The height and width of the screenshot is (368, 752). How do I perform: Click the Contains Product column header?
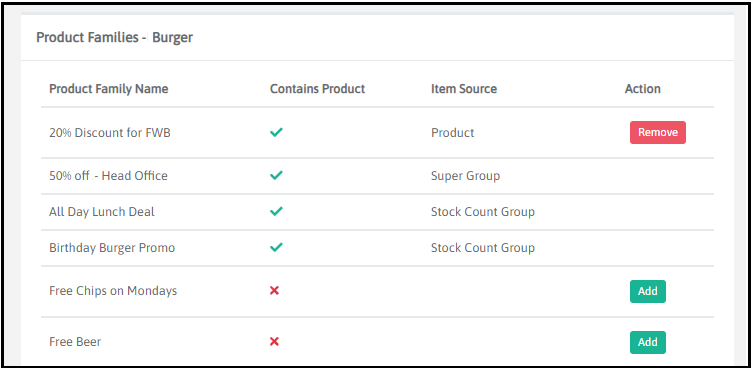317,89
